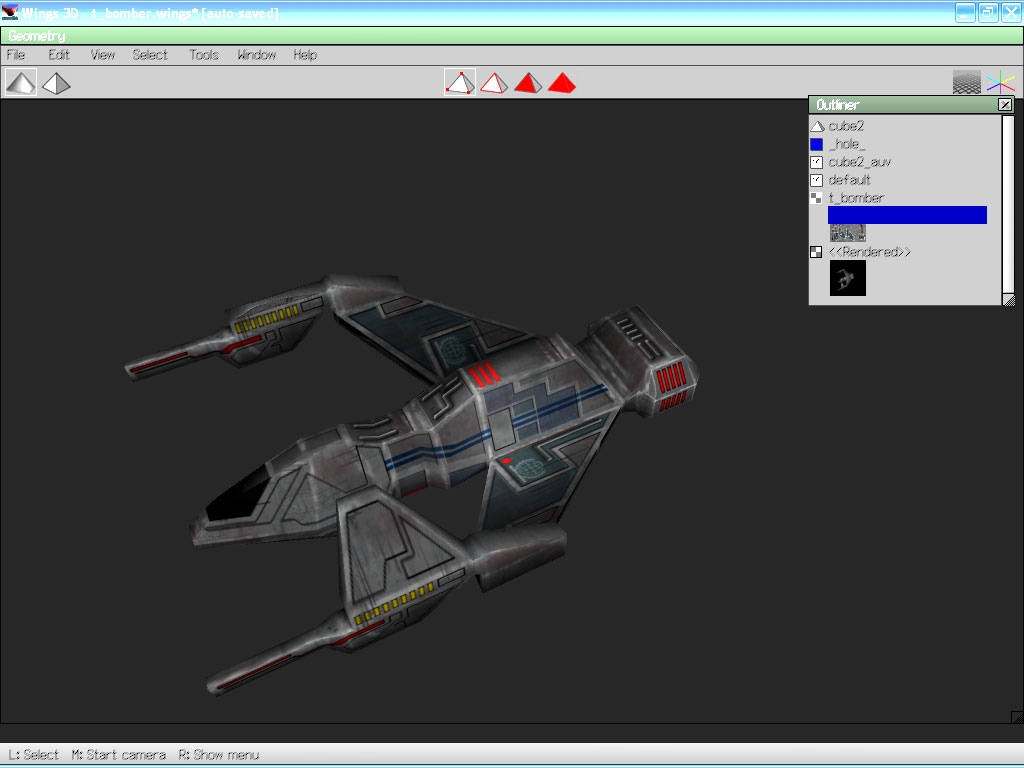Open the Select menu
The height and width of the screenshot is (768, 1024).
[x=150, y=55]
